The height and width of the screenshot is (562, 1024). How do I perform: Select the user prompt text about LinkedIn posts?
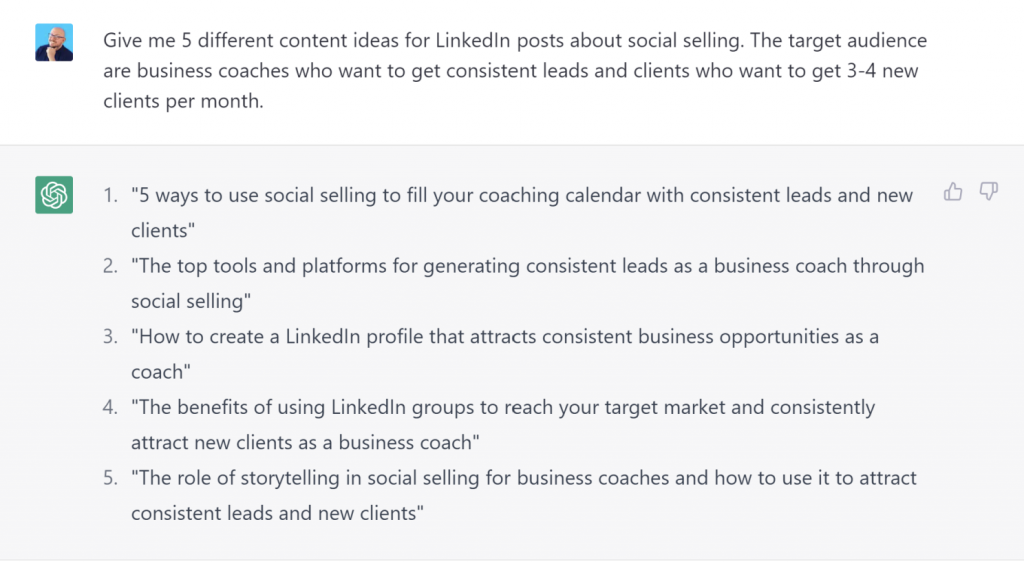[515, 70]
